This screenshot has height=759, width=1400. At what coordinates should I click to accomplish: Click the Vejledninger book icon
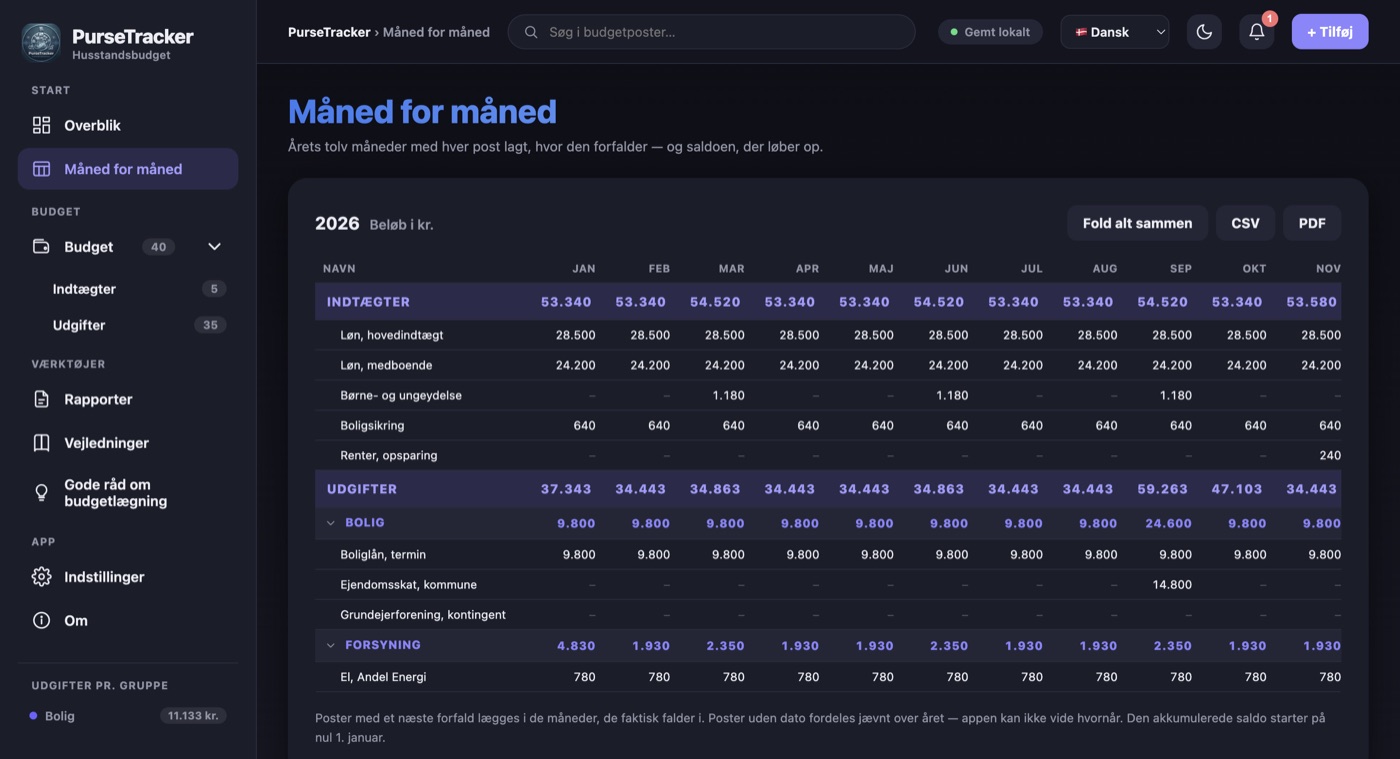41,443
